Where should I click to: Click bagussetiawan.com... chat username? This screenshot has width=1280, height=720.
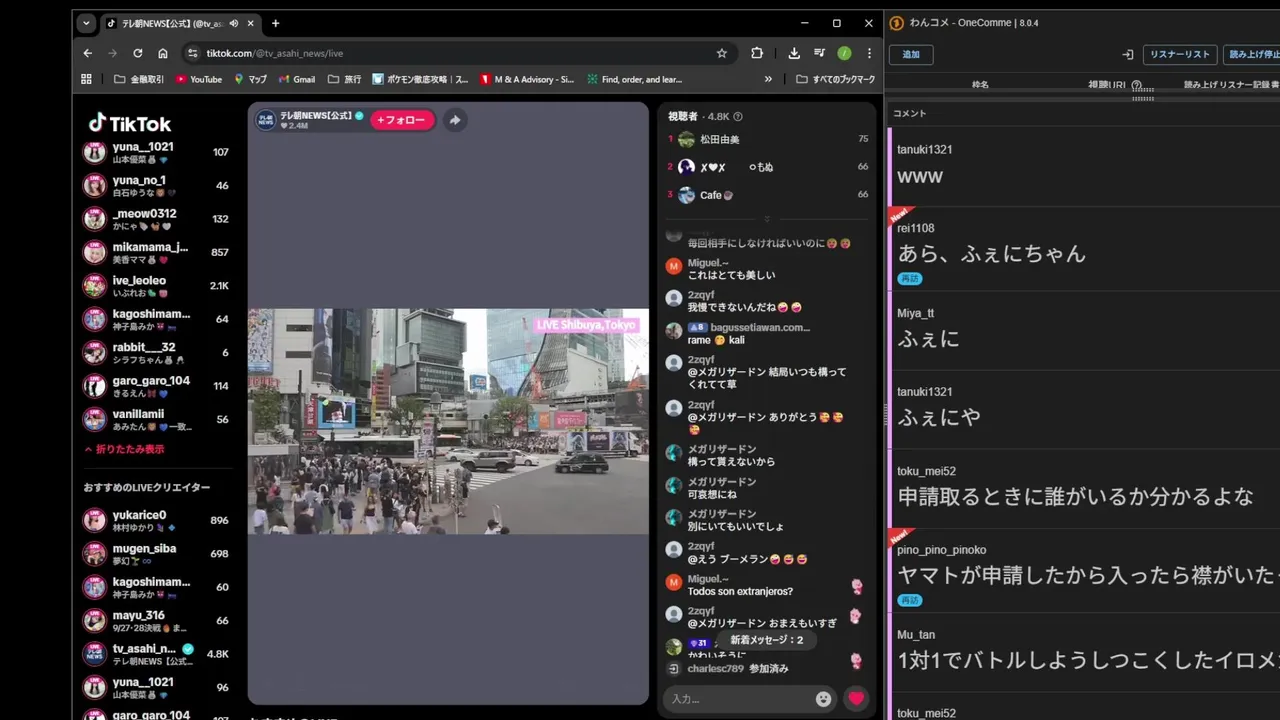760,327
